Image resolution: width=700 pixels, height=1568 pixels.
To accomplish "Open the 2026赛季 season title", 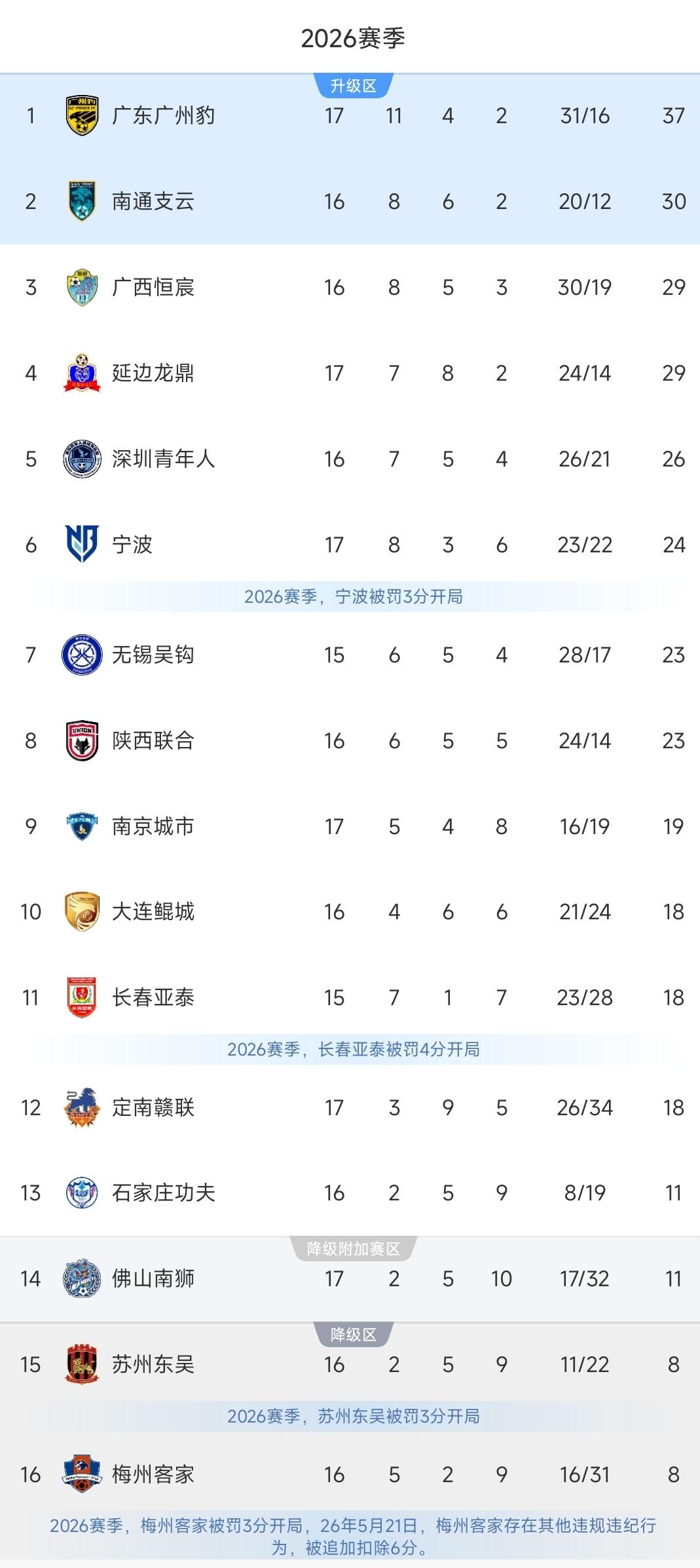I will 353,39.
